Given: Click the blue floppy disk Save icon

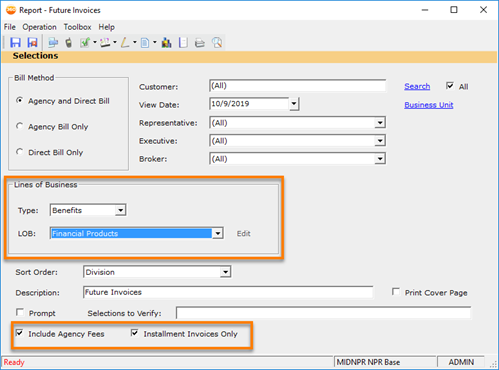Looking at the screenshot, I should point(15,43).
